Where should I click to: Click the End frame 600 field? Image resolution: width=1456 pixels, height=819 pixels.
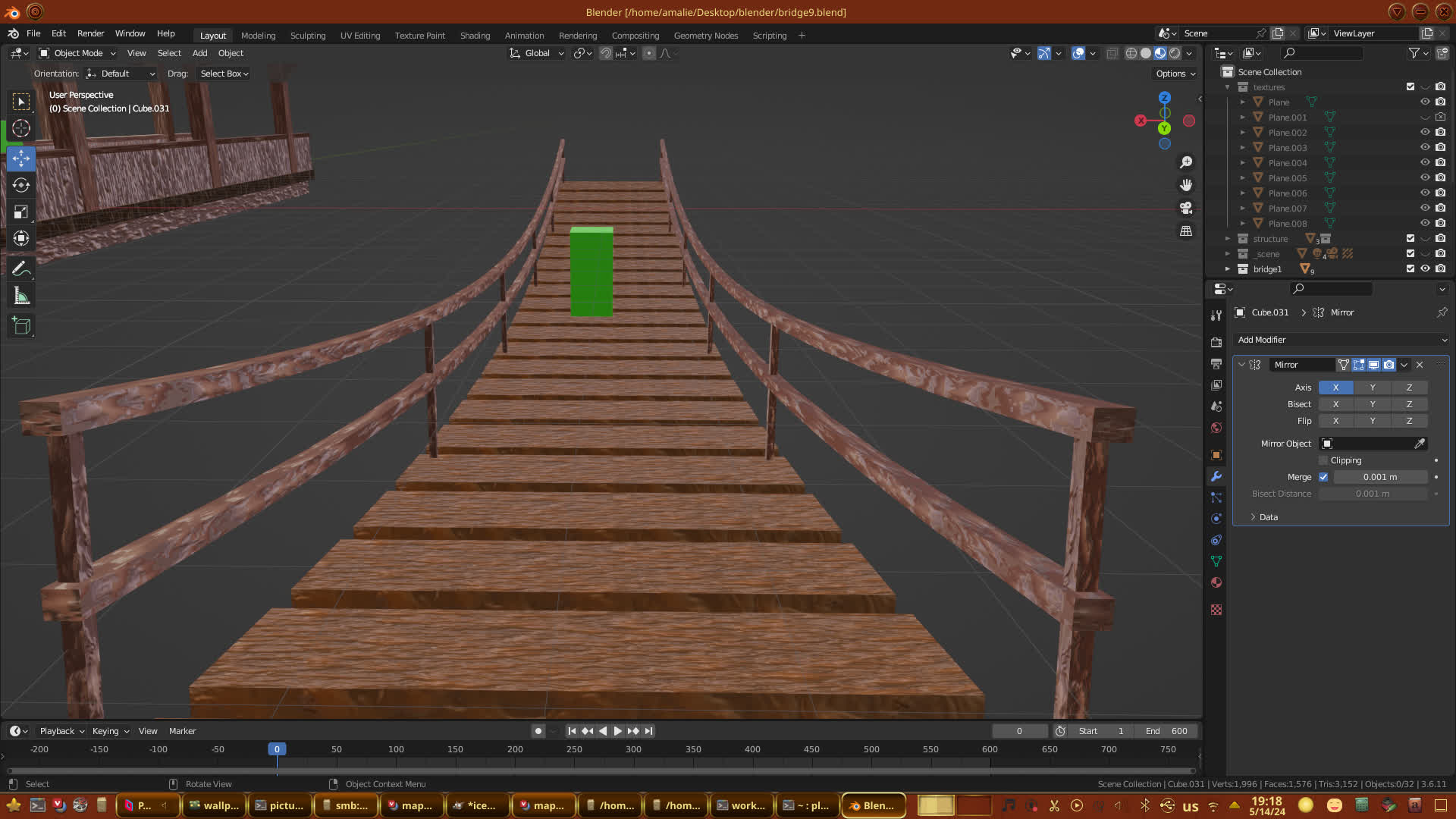[x=1167, y=731]
